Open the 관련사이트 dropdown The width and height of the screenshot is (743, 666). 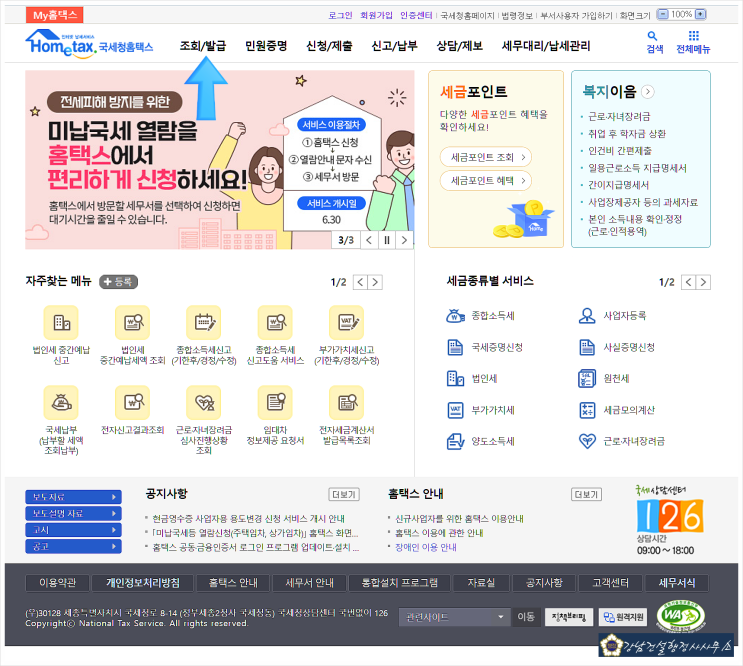click(454, 617)
